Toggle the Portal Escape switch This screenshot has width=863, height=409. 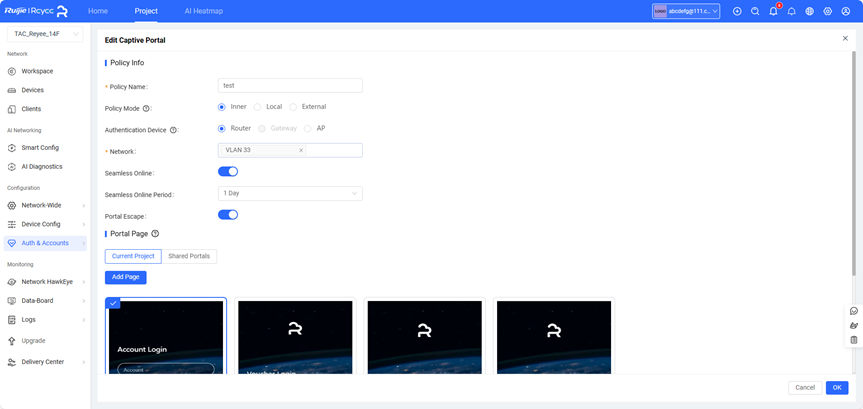228,215
